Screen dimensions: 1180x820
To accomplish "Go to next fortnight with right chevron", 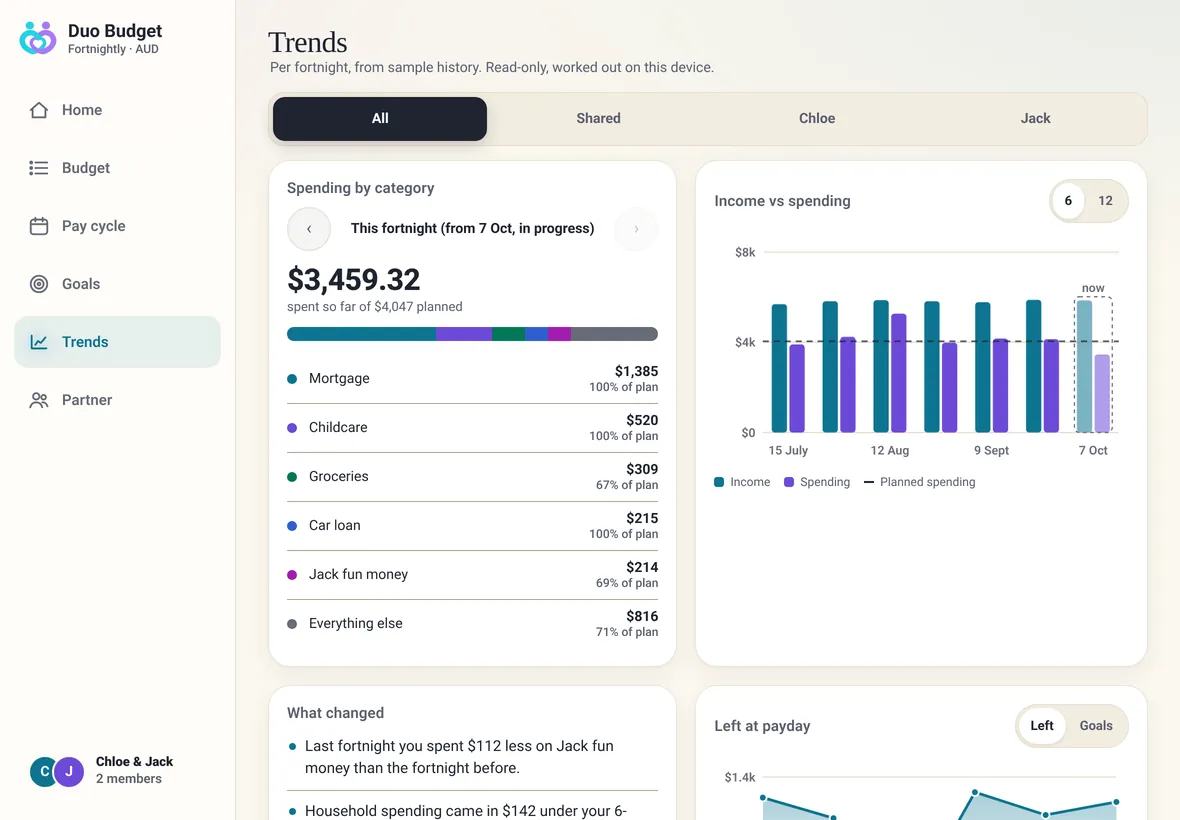I will pos(636,229).
